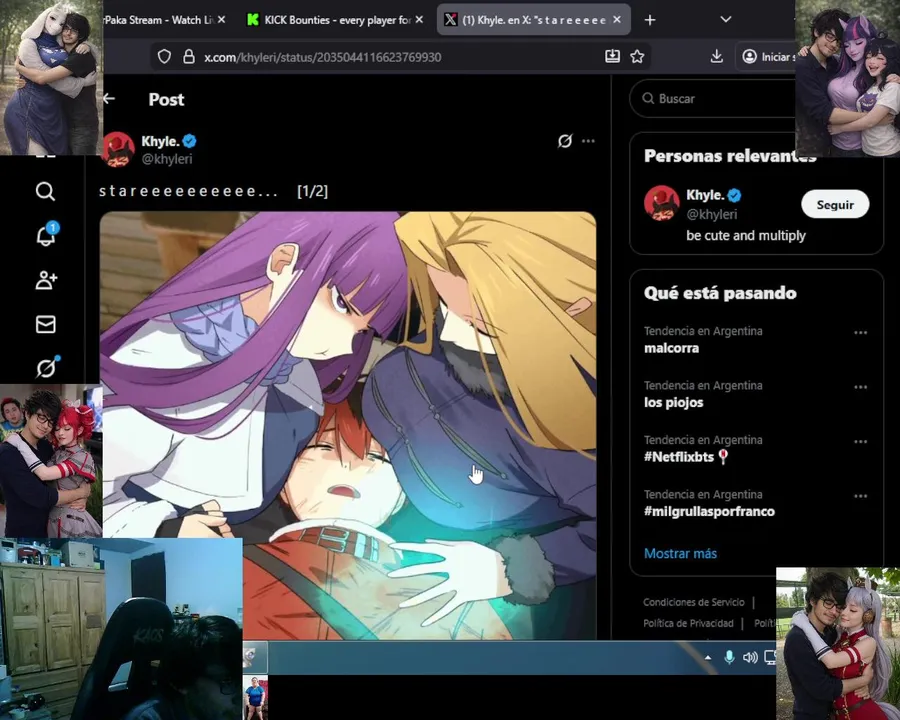
Task: Open more options for los piojos trend
Action: pyautogui.click(x=860, y=387)
